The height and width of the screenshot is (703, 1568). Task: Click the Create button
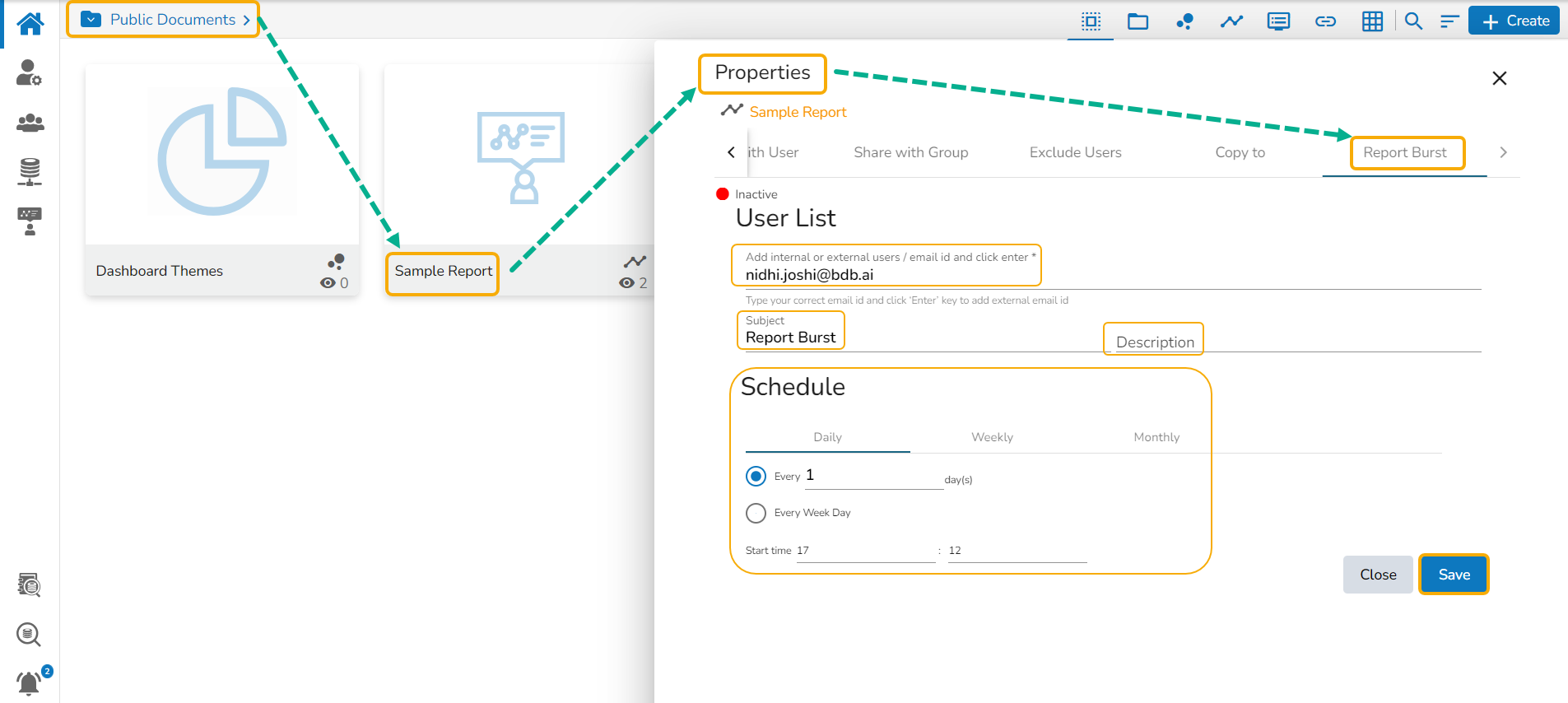(x=1514, y=21)
